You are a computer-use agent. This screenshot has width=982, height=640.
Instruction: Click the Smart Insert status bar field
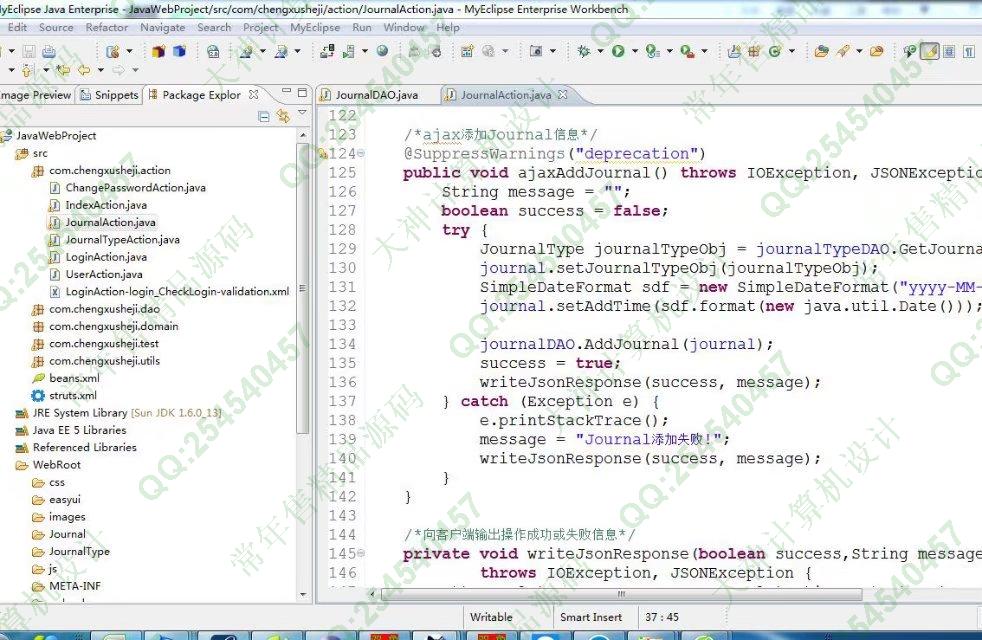591,617
